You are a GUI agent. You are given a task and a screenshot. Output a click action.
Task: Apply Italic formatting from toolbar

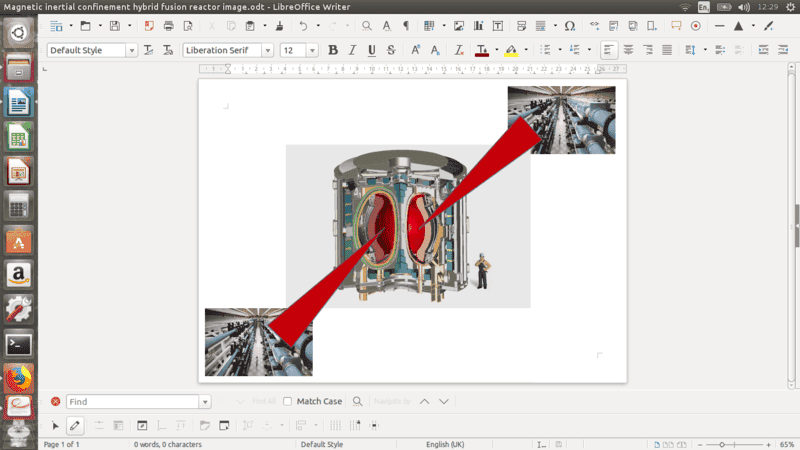tap(353, 50)
